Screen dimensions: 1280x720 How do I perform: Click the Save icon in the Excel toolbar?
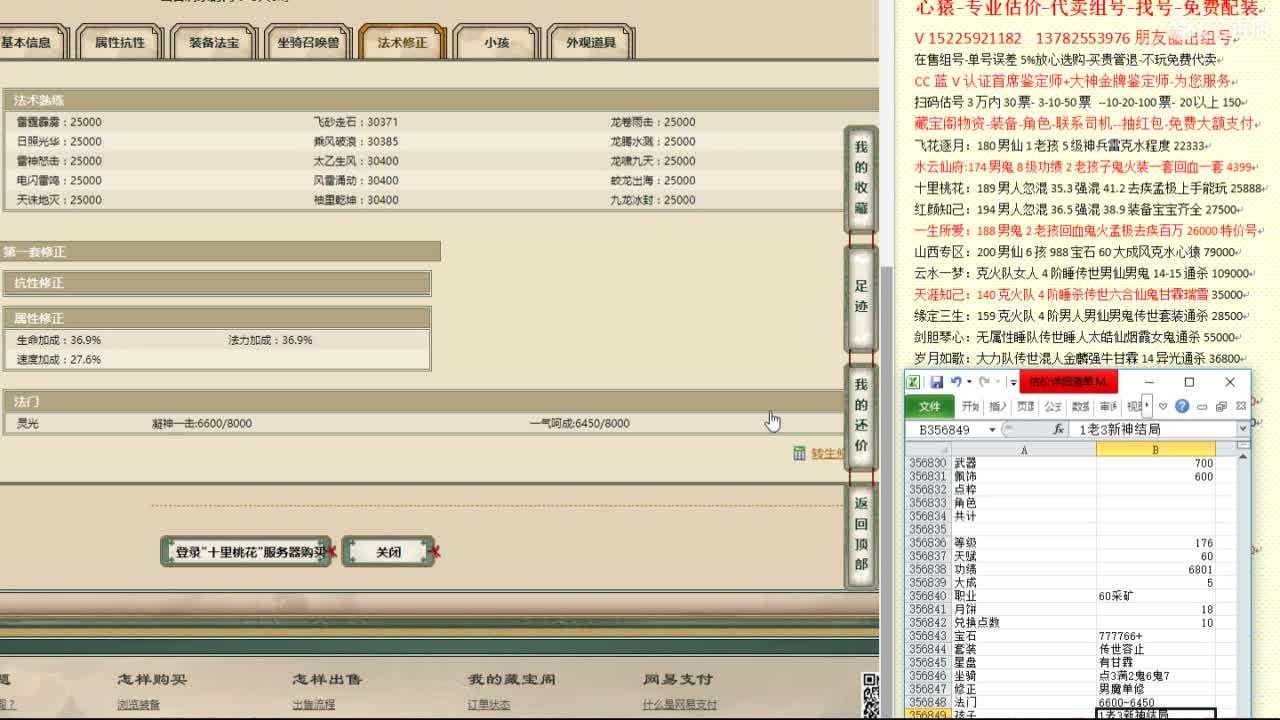point(937,382)
